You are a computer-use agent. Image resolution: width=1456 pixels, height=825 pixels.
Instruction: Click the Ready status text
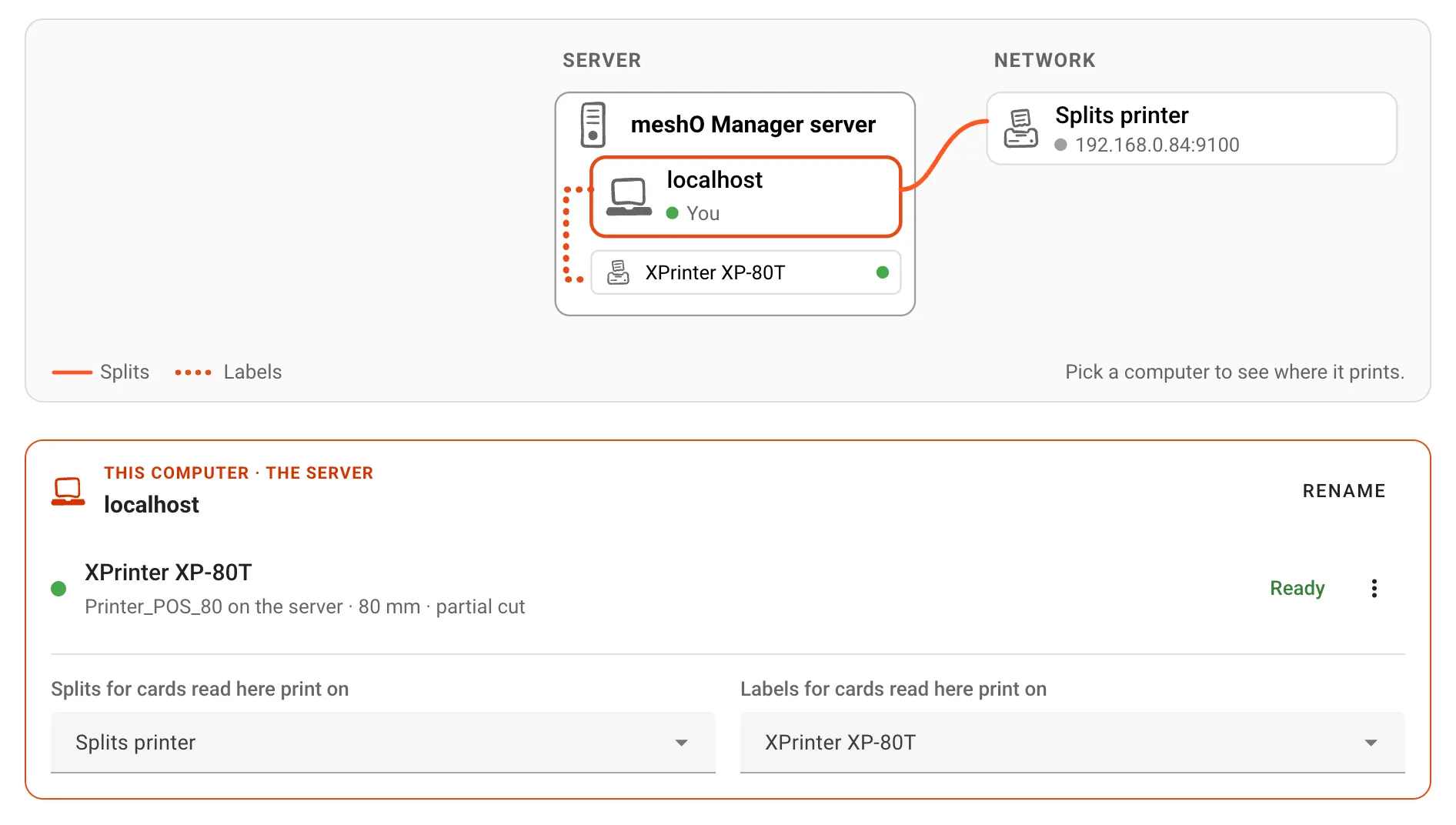[1297, 589]
